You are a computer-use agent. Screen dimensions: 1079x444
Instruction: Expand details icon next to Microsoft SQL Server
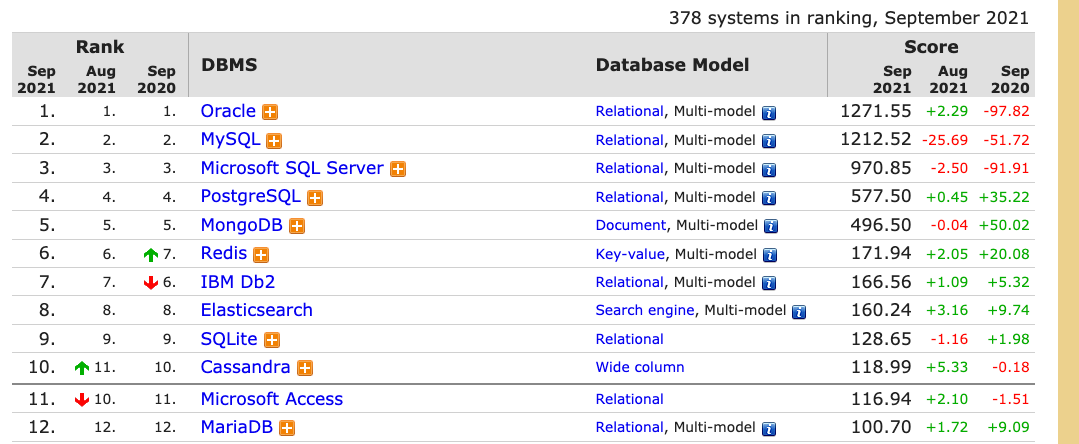(x=398, y=169)
